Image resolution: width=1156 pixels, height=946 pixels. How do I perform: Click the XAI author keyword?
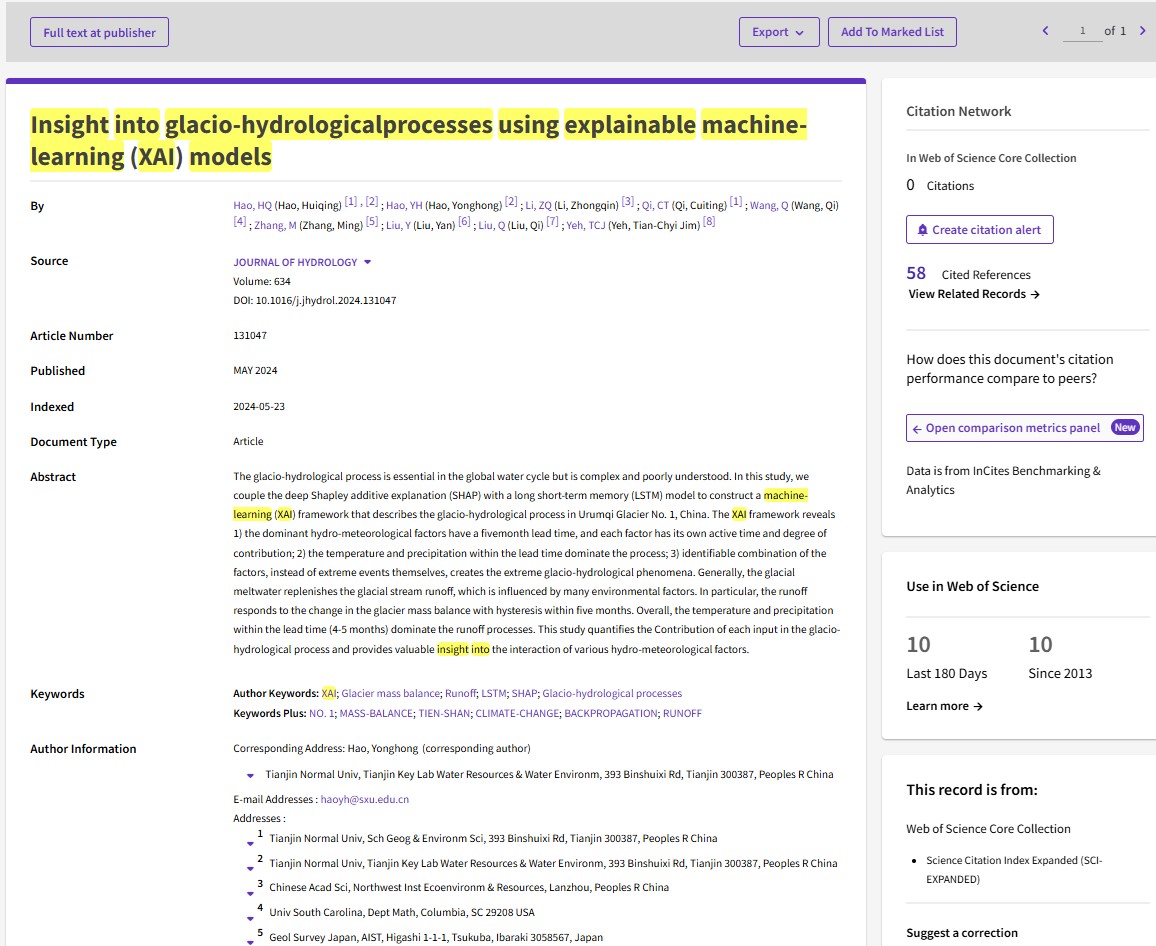pos(328,693)
